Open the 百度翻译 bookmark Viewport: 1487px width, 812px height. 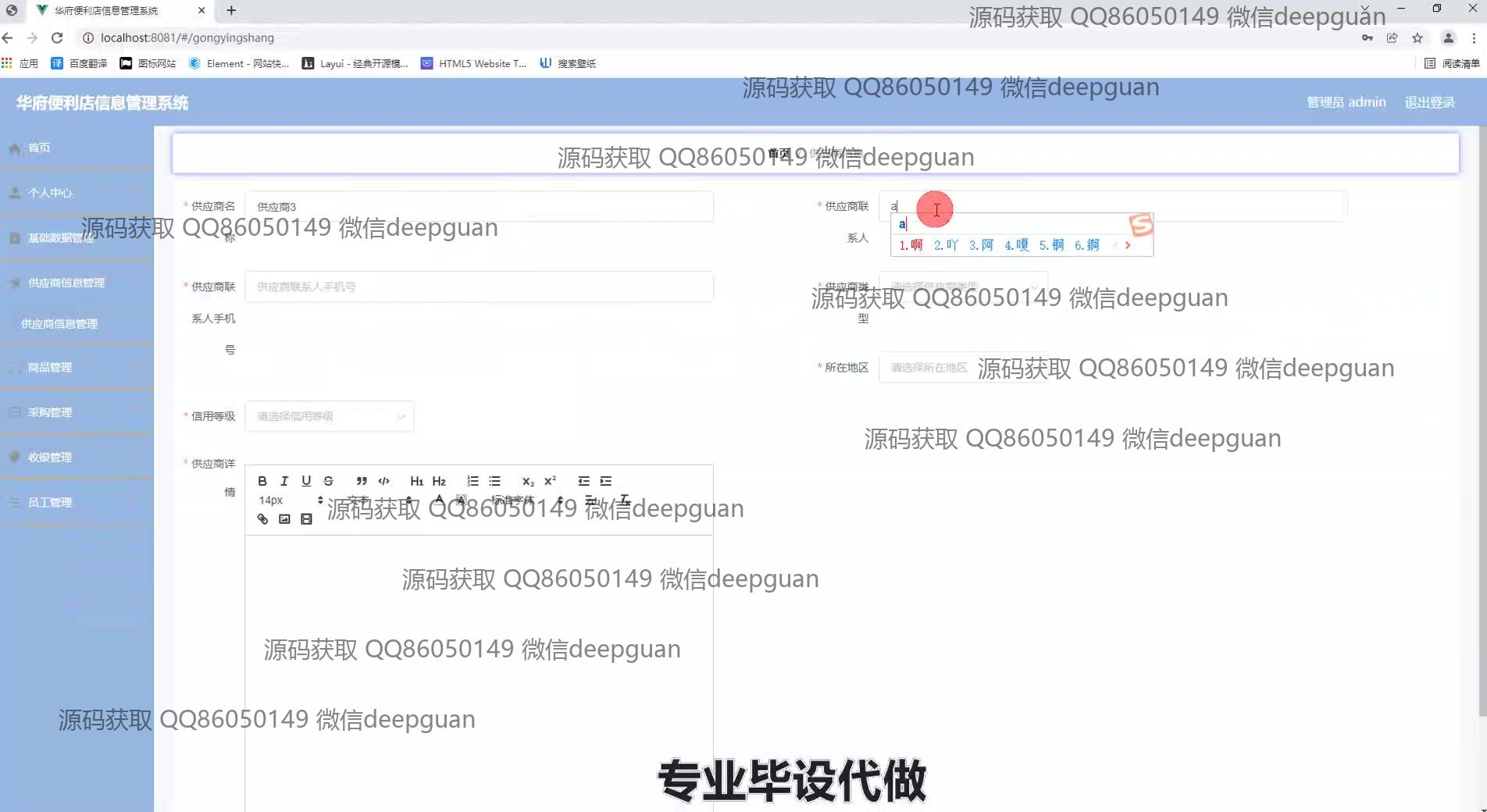pos(79,63)
